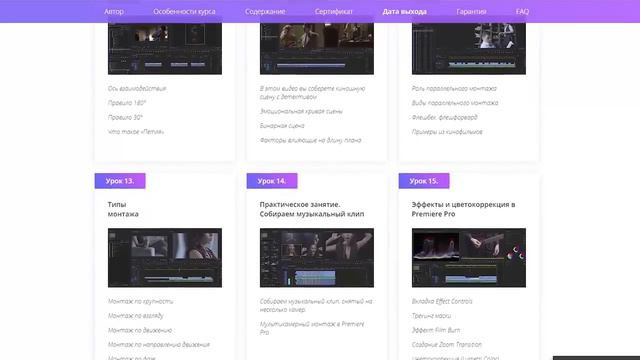
Task: Click the text Роль параллельного монтажа
Action: (x=454, y=89)
